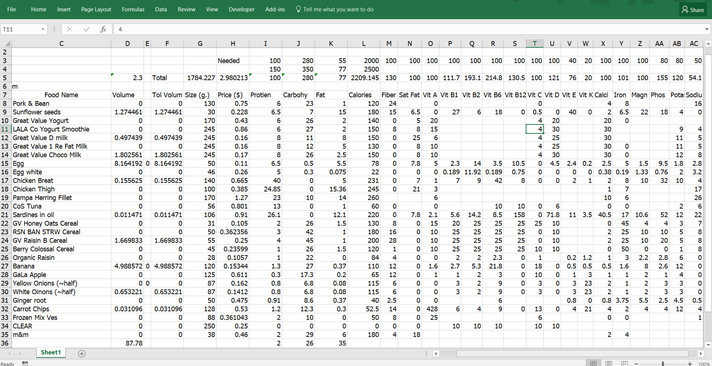Click the Cancel (X) icon in formula bar
The height and width of the screenshot is (366, 712).
pos(69,29)
